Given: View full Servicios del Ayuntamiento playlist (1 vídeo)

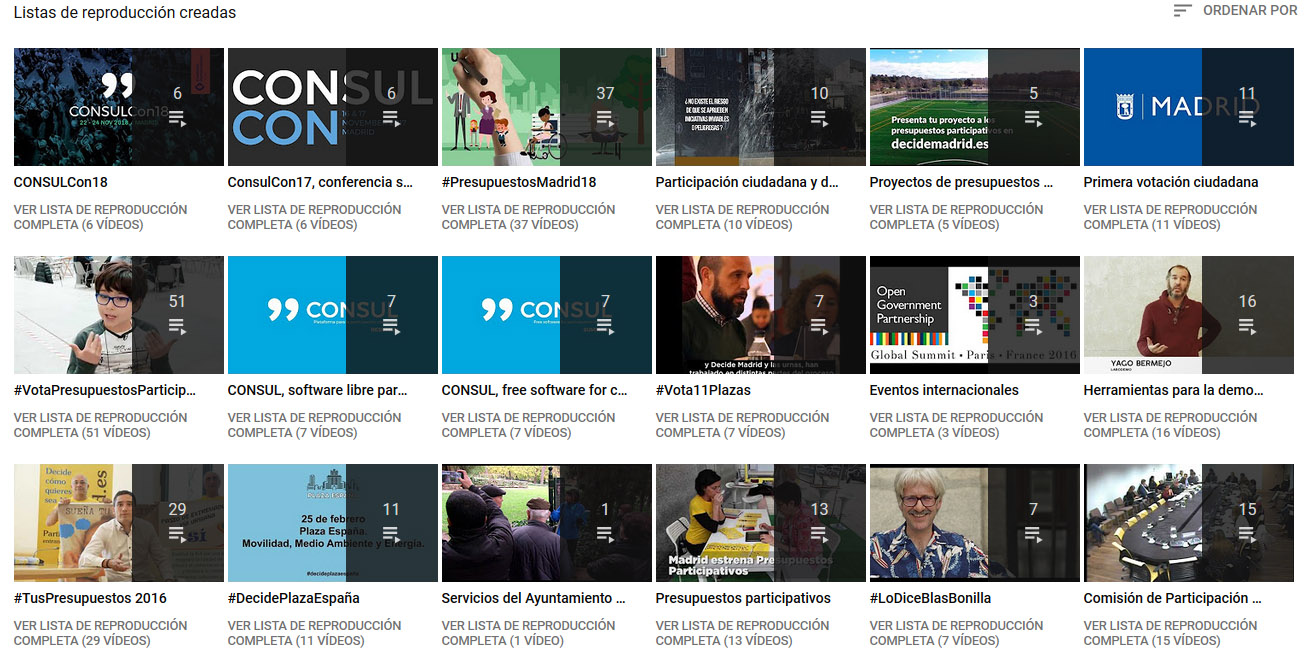Looking at the screenshot, I should point(528,633).
